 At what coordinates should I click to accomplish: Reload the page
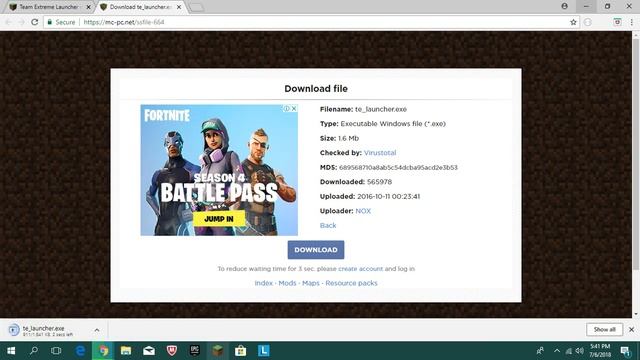[x=35, y=22]
